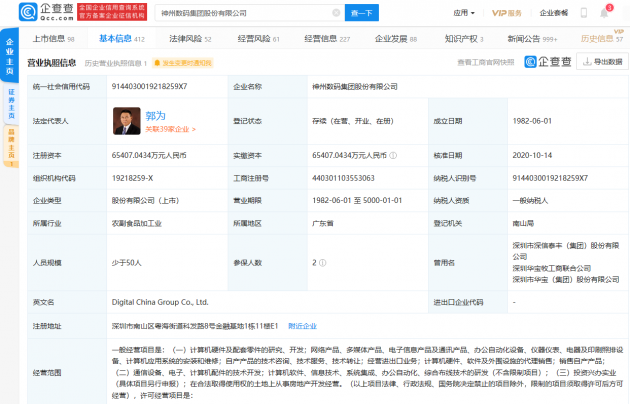Viewport: 630px width, 404px height.
Task: Click the Qcc.com logo icon
Action: (28, 12)
